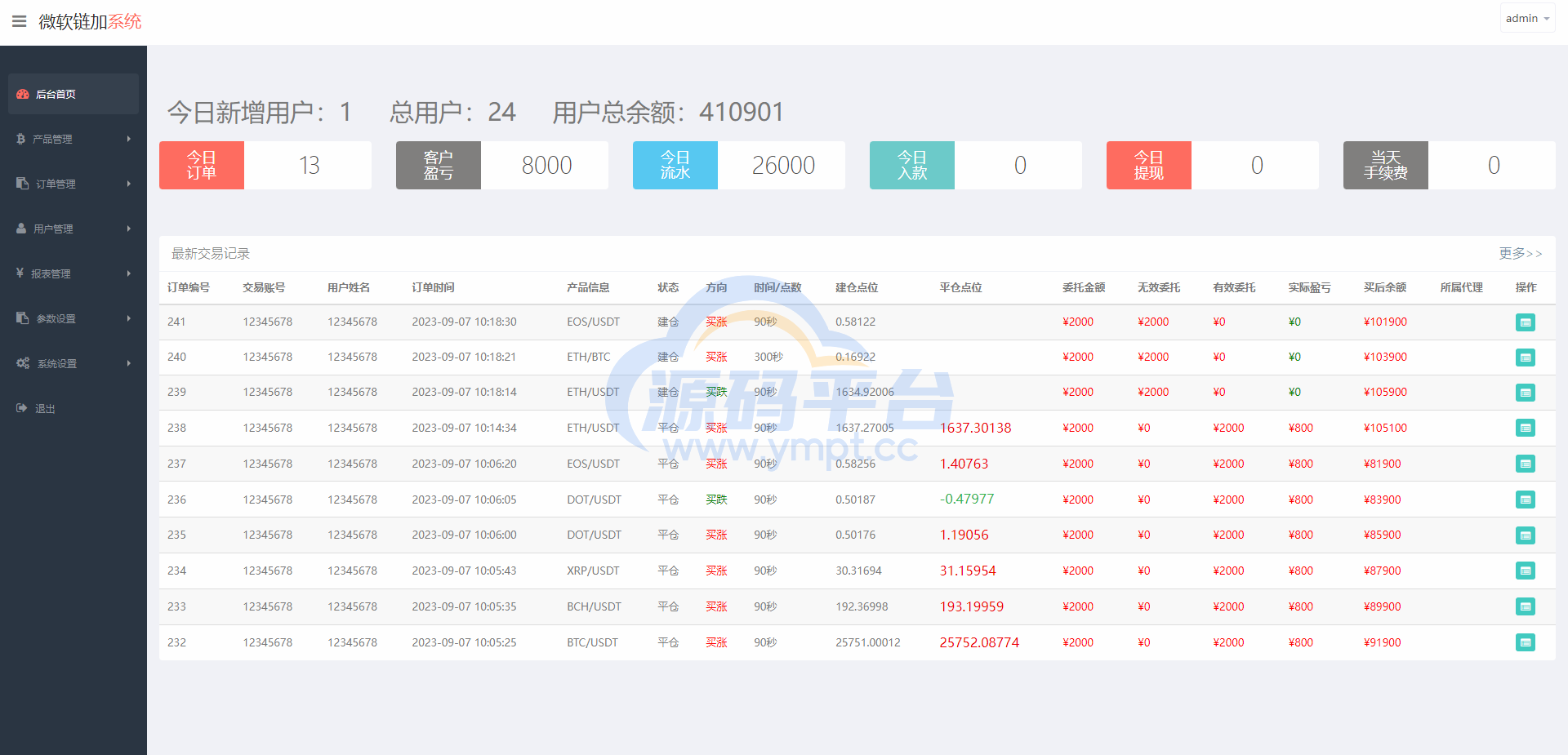This screenshot has width=1568, height=755.
Task: Click the hamburger menu icon in header
Action: 19,21
